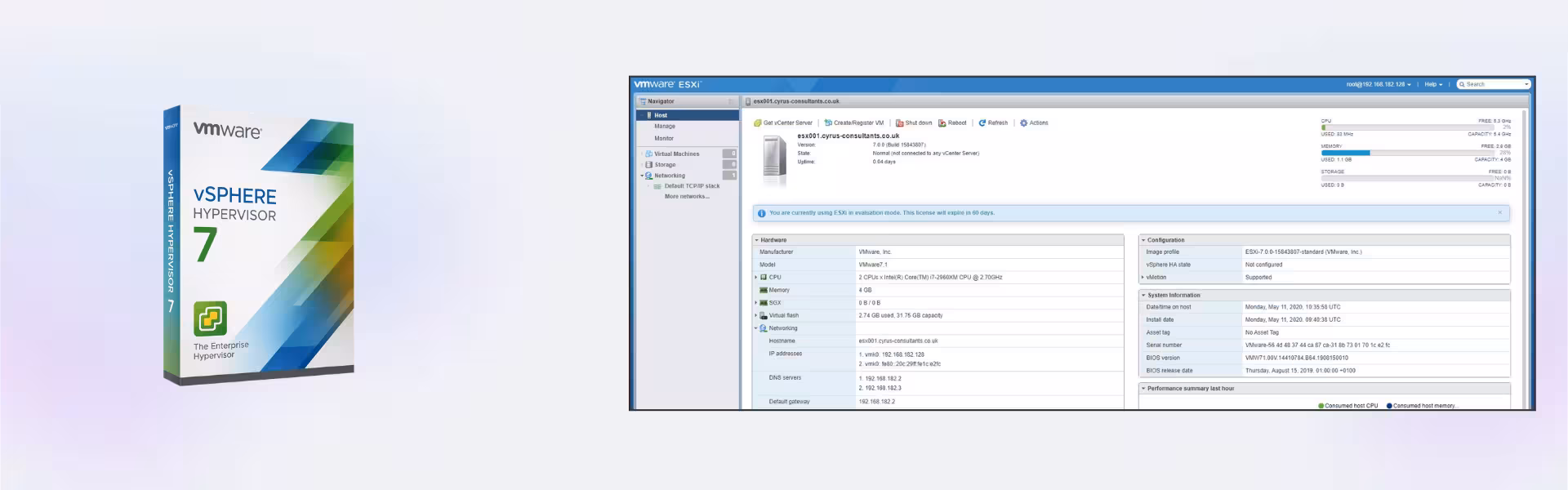Click the Networking globe icon in Navigator
This screenshot has height=490, width=1568.
coord(649,176)
